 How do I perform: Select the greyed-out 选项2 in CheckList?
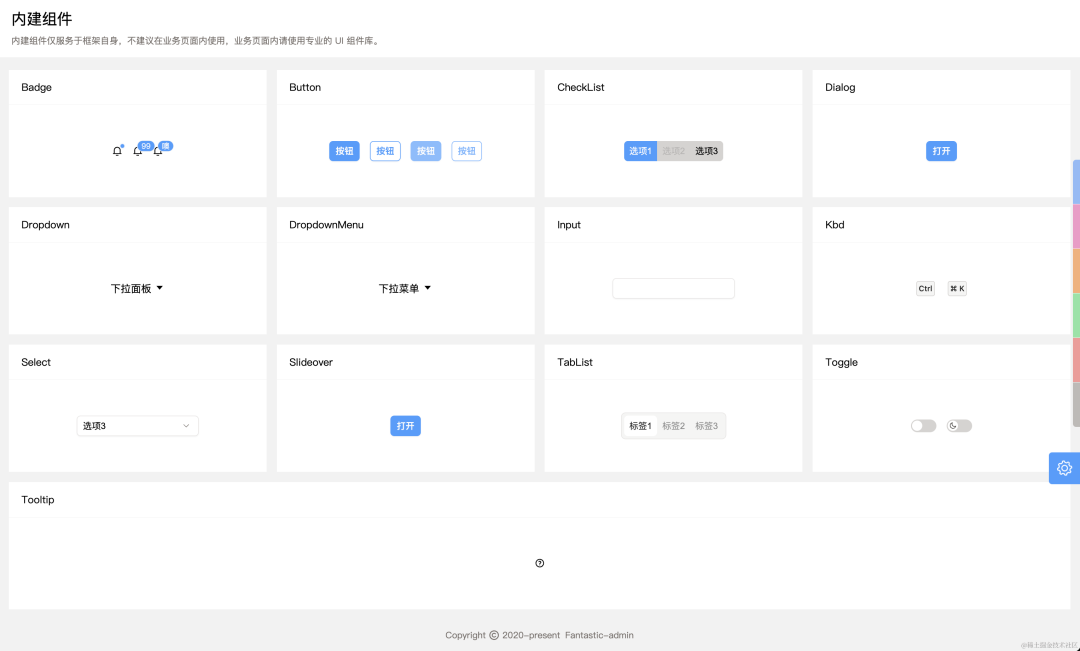point(673,151)
